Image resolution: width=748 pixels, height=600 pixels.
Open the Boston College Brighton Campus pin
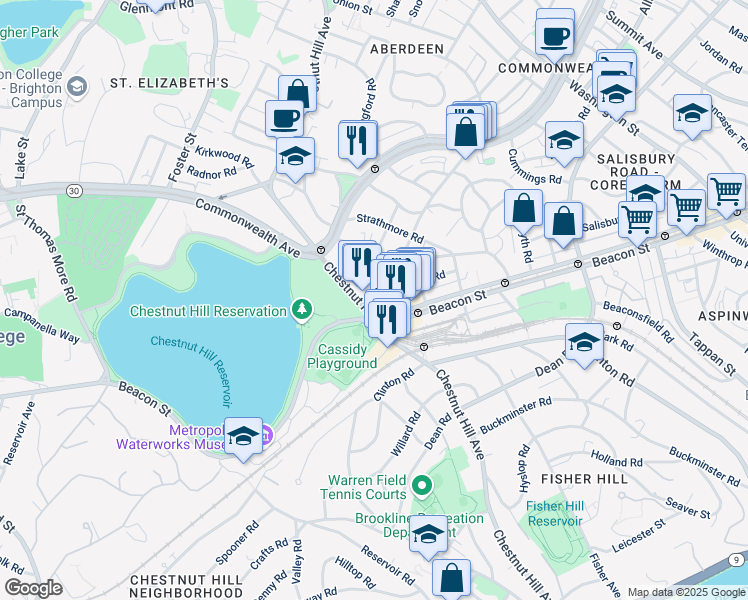77,87
